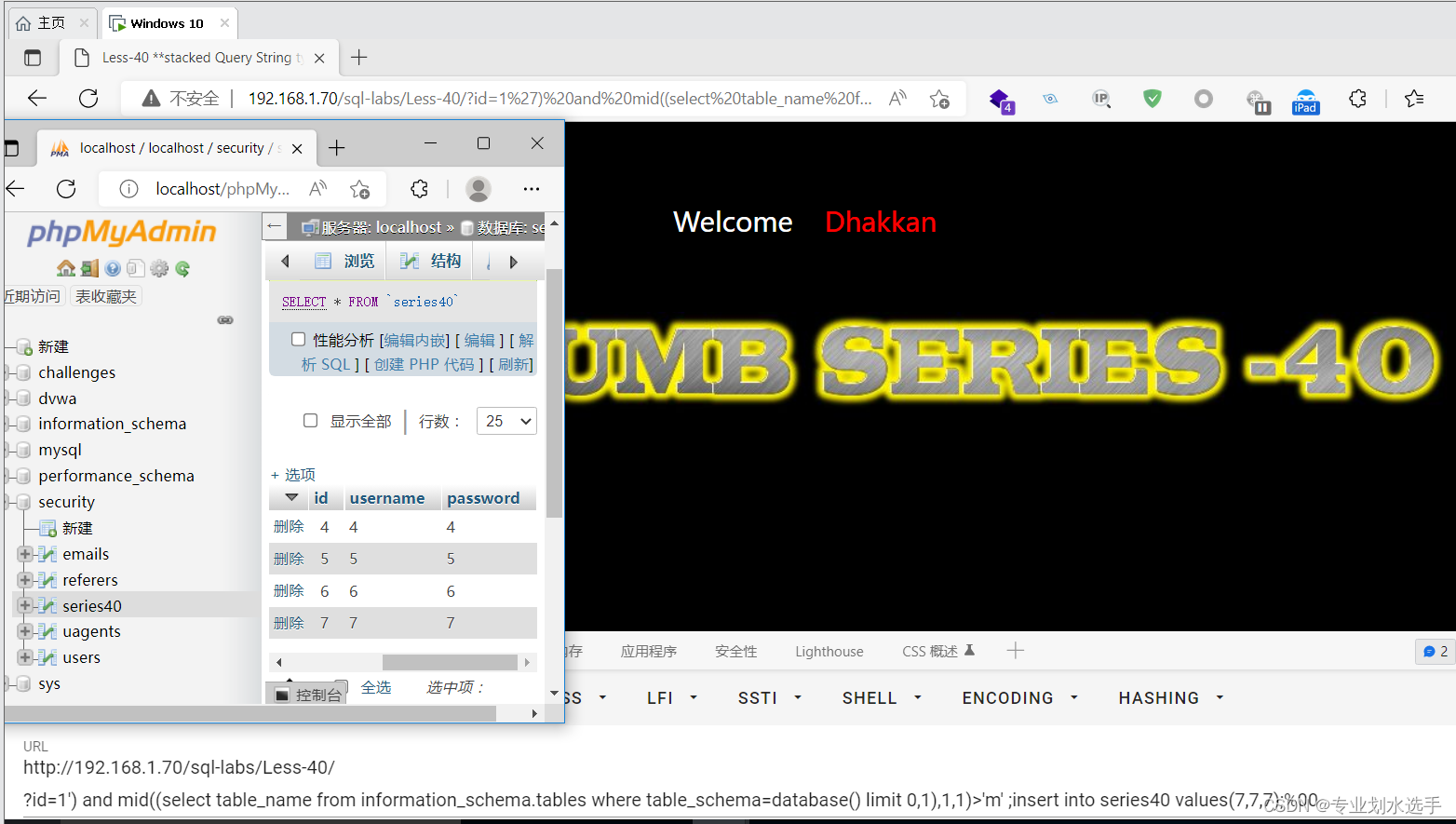
Task: Click the purple cube extension with badge 4
Action: [1001, 101]
